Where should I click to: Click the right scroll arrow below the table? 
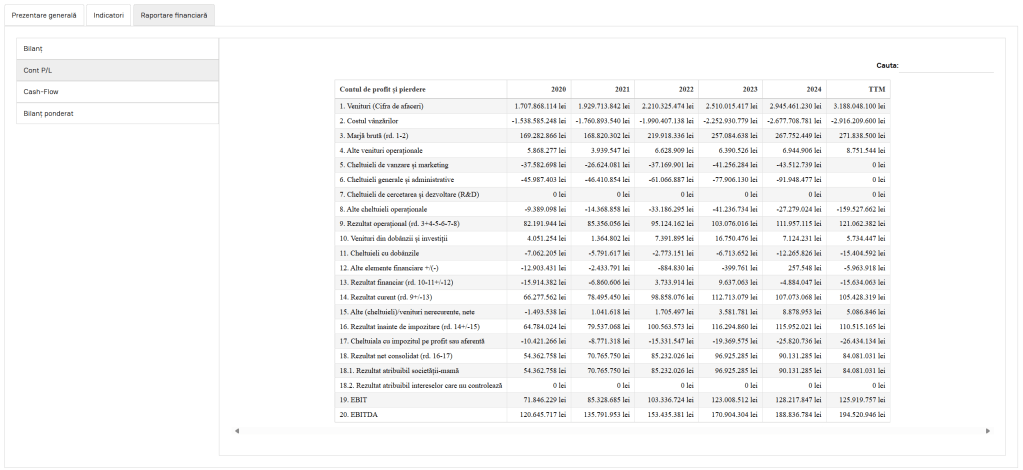click(x=988, y=431)
